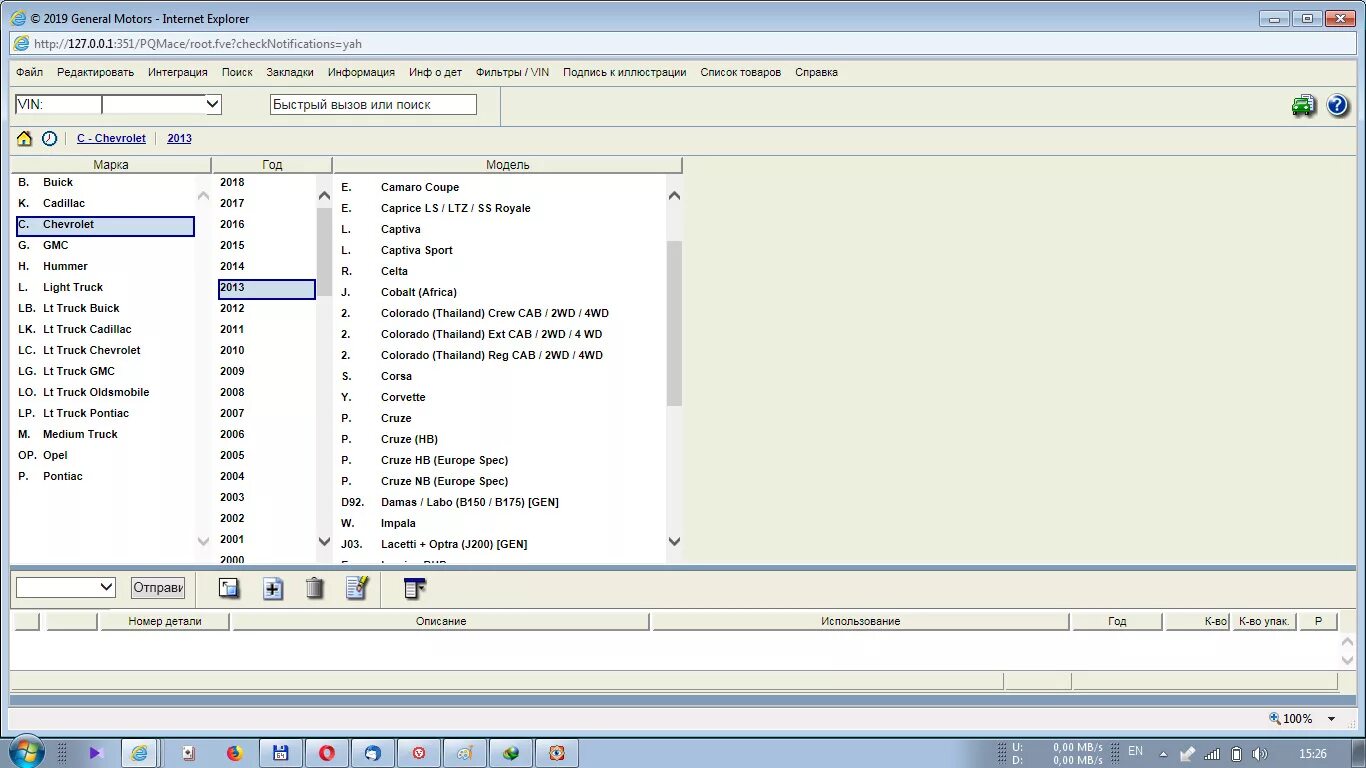Open the list options icon with arrow
The width and height of the screenshot is (1366, 768).
click(x=415, y=588)
